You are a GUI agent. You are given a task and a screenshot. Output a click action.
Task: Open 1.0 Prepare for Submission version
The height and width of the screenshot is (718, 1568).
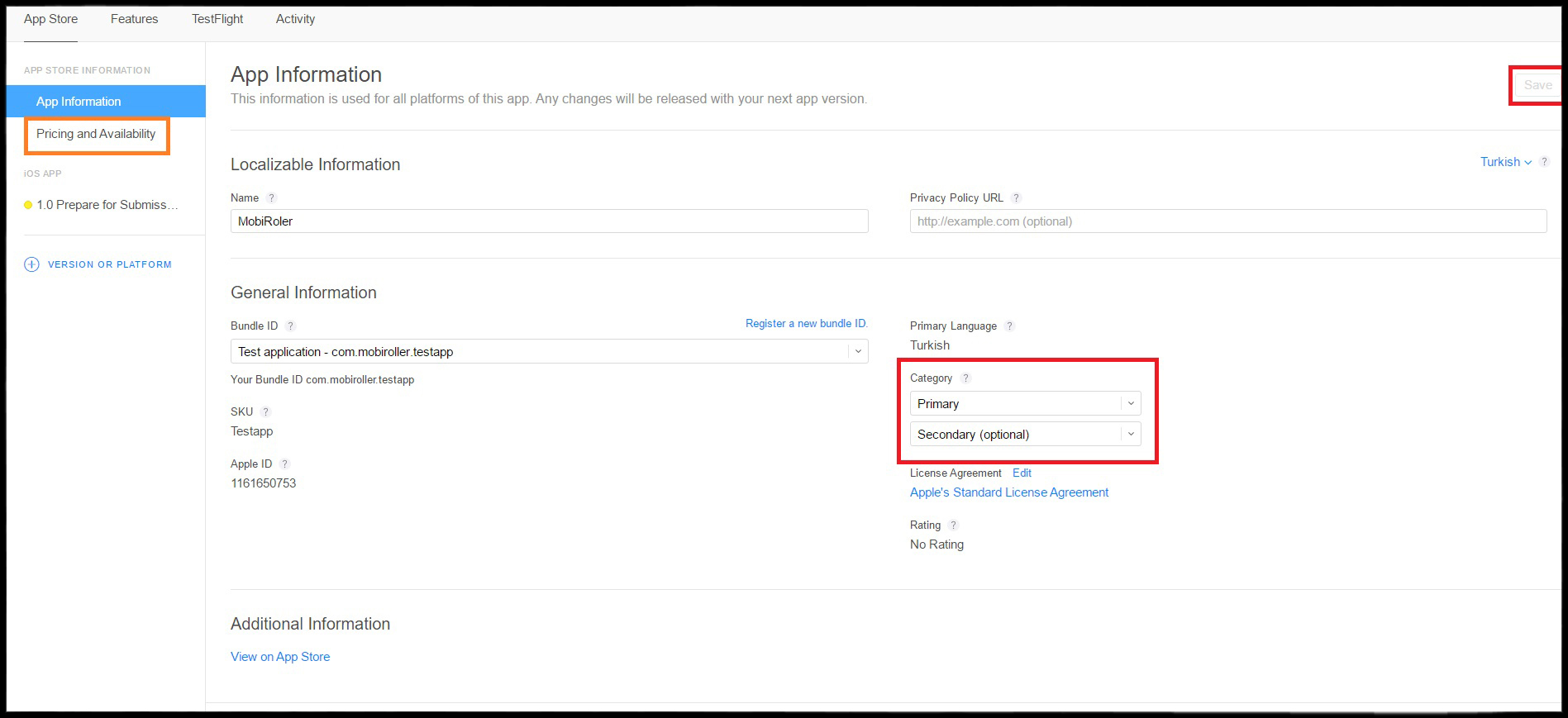coord(107,205)
